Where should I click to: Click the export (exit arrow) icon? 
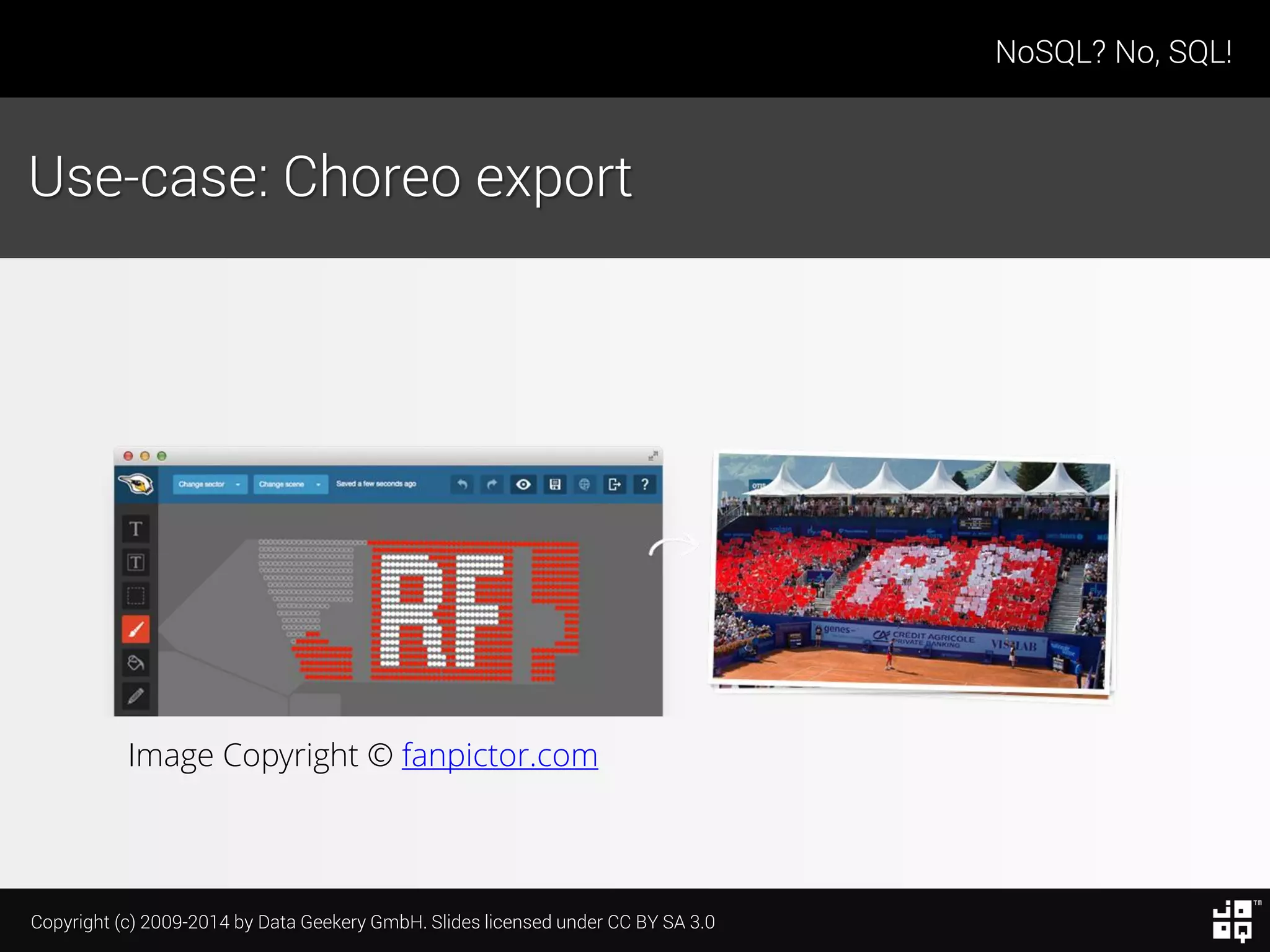tap(615, 484)
